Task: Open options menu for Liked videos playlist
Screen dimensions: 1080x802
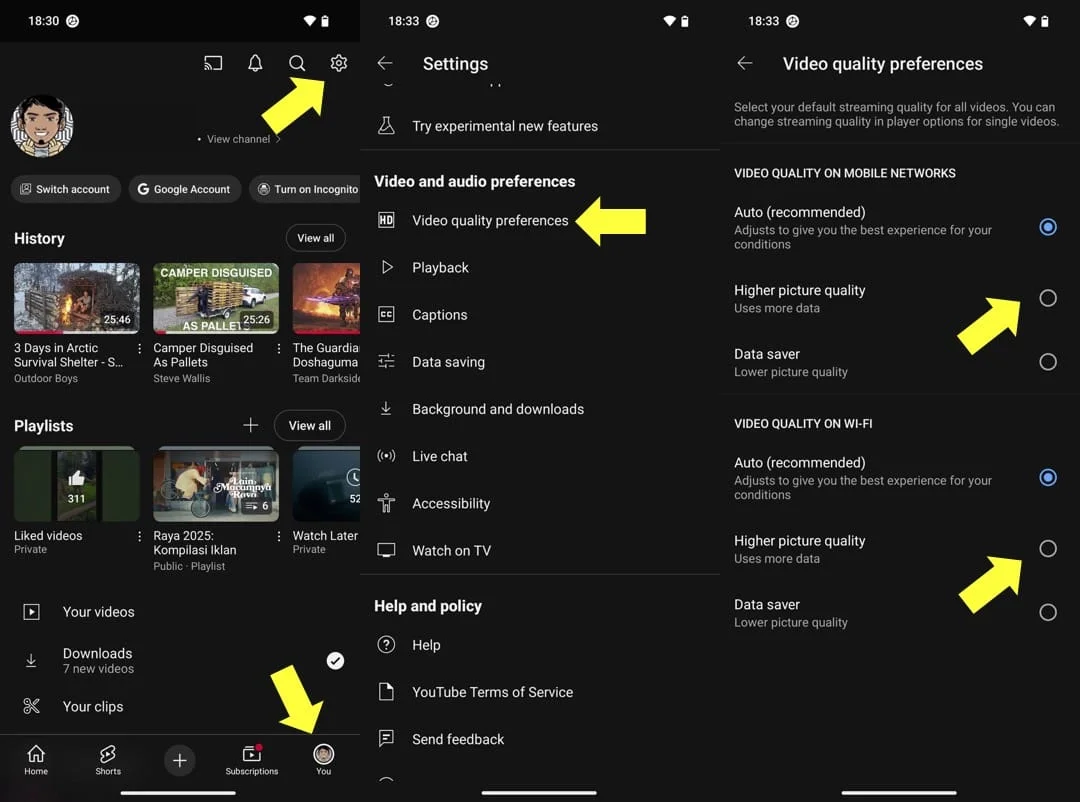Action: (x=140, y=536)
